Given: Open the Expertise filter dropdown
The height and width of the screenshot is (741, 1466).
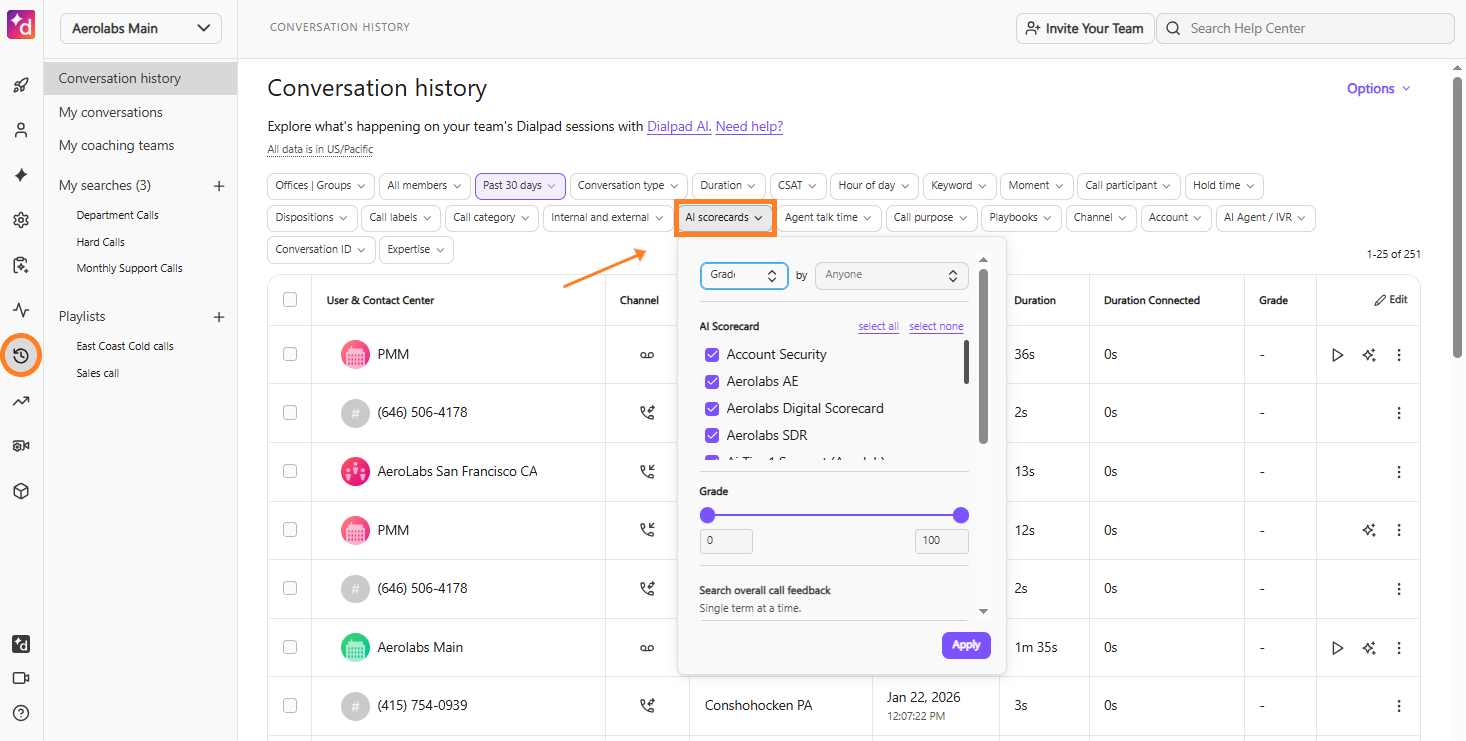Looking at the screenshot, I should pos(416,250).
